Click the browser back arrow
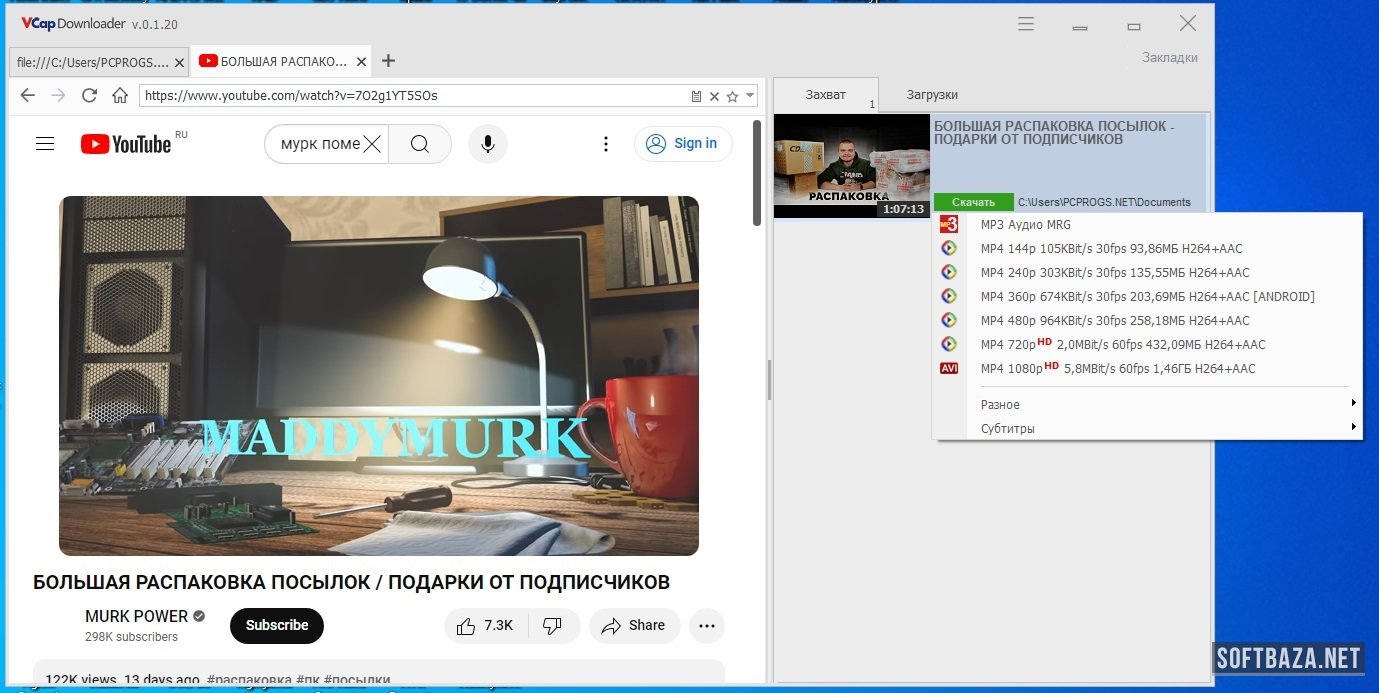The width and height of the screenshot is (1379, 693). (x=28, y=96)
